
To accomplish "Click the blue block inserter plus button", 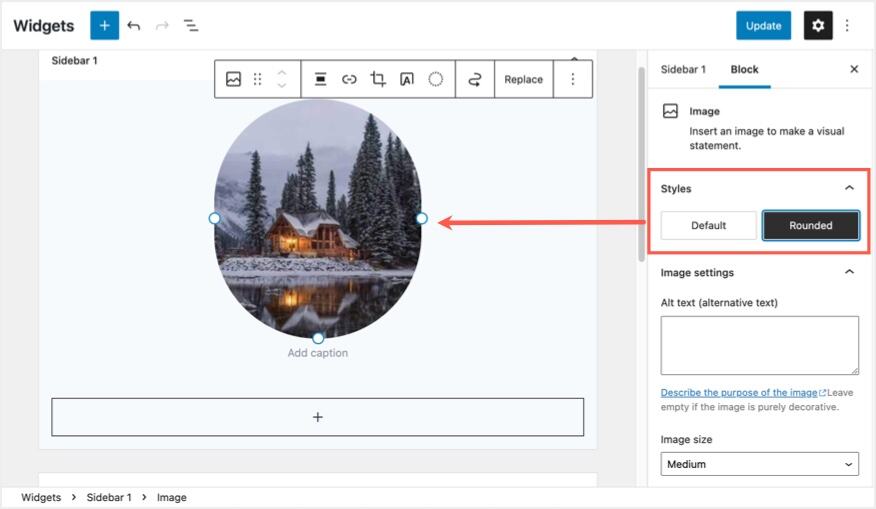I will (104, 26).
